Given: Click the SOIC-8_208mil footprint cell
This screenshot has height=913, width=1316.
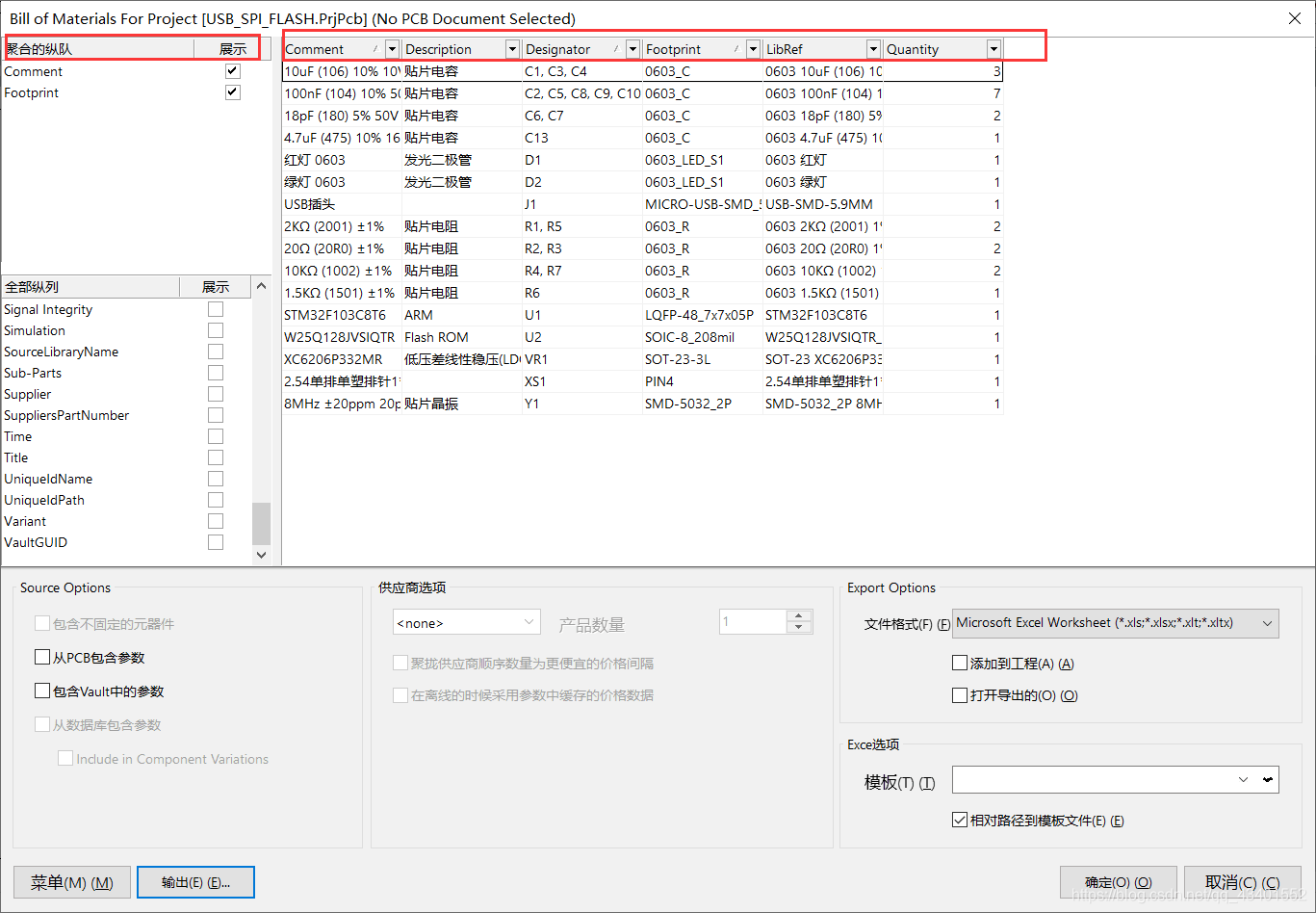Looking at the screenshot, I should pos(703,337).
